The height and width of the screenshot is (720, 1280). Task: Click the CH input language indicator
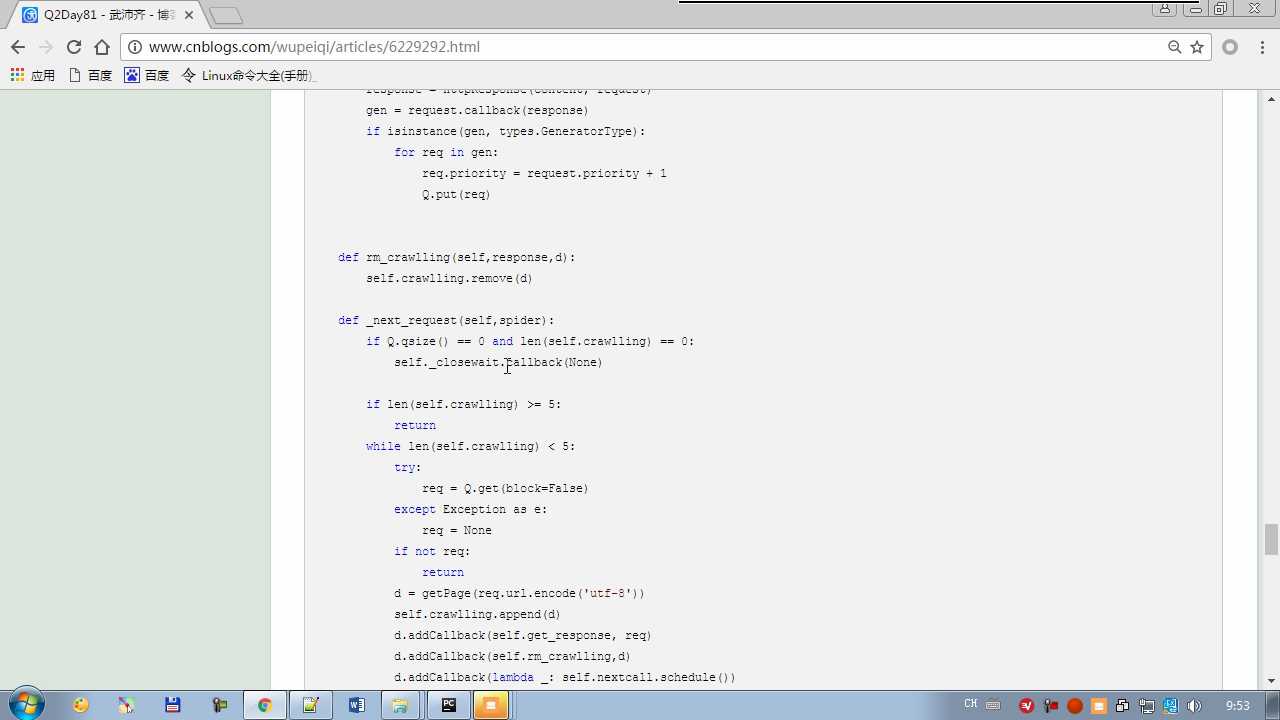[970, 705]
